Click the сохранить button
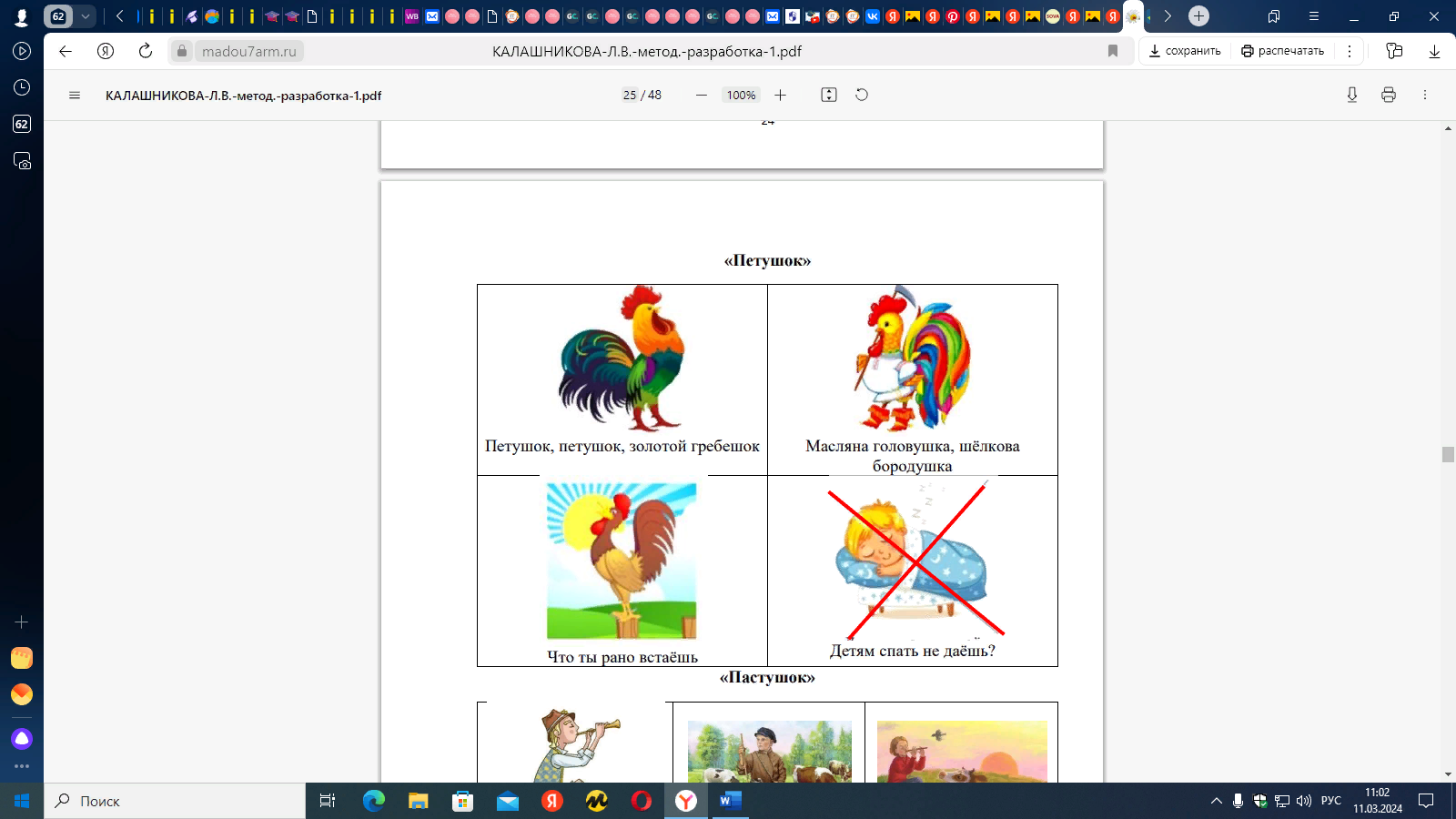The width and height of the screenshot is (1456, 819). 1184,51
